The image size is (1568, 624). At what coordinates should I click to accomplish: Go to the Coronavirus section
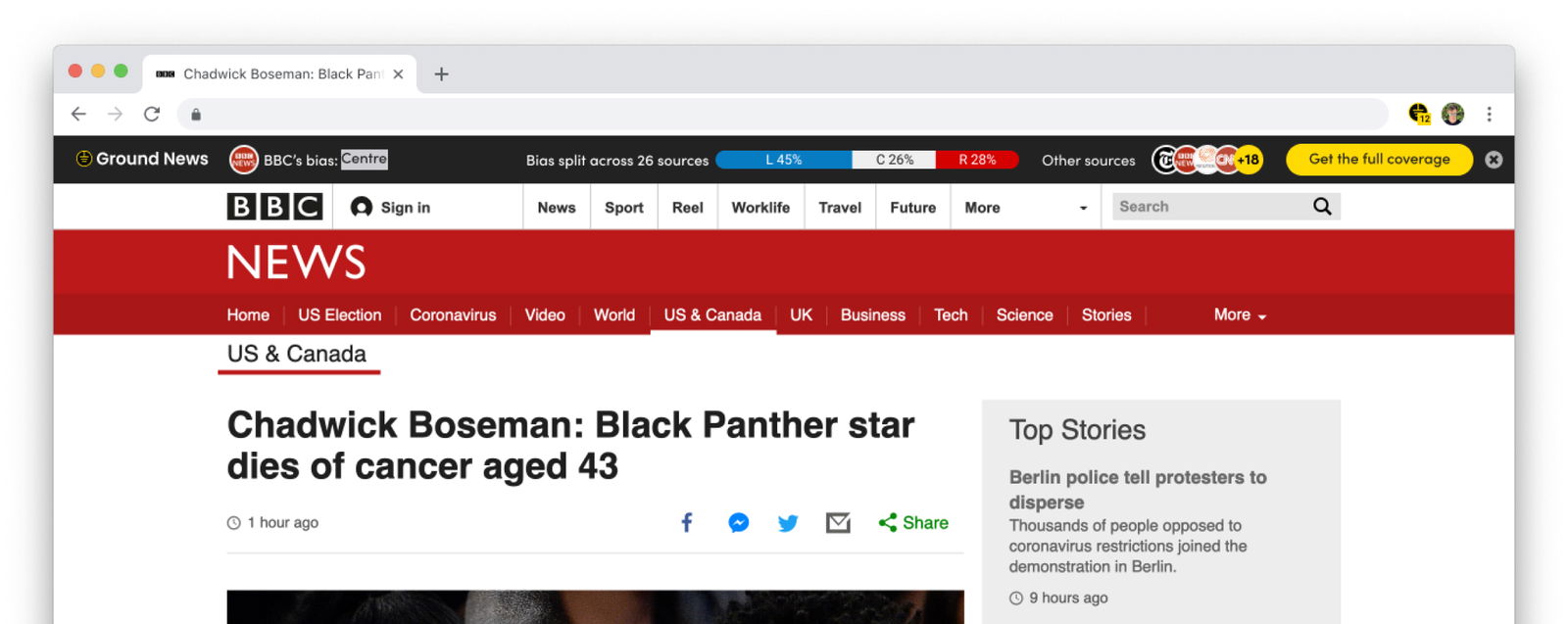453,315
